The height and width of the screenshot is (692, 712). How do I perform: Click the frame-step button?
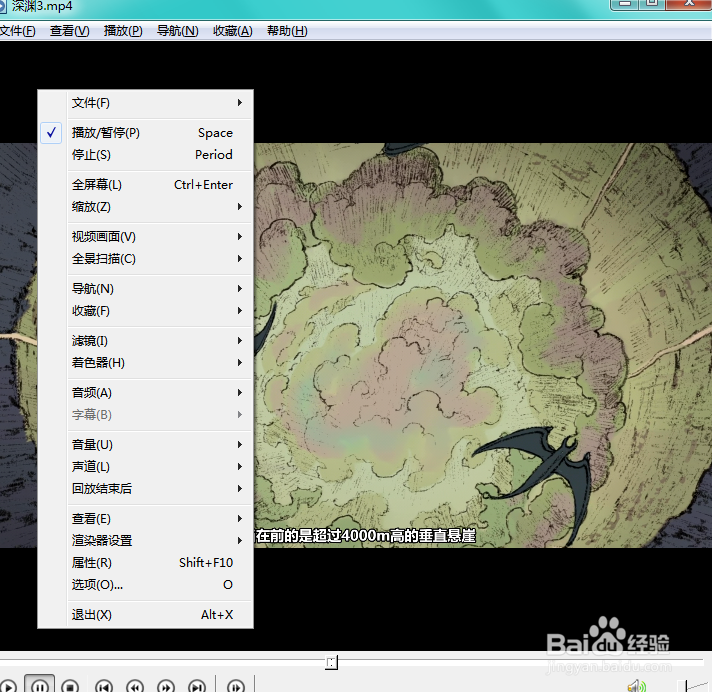point(236,687)
